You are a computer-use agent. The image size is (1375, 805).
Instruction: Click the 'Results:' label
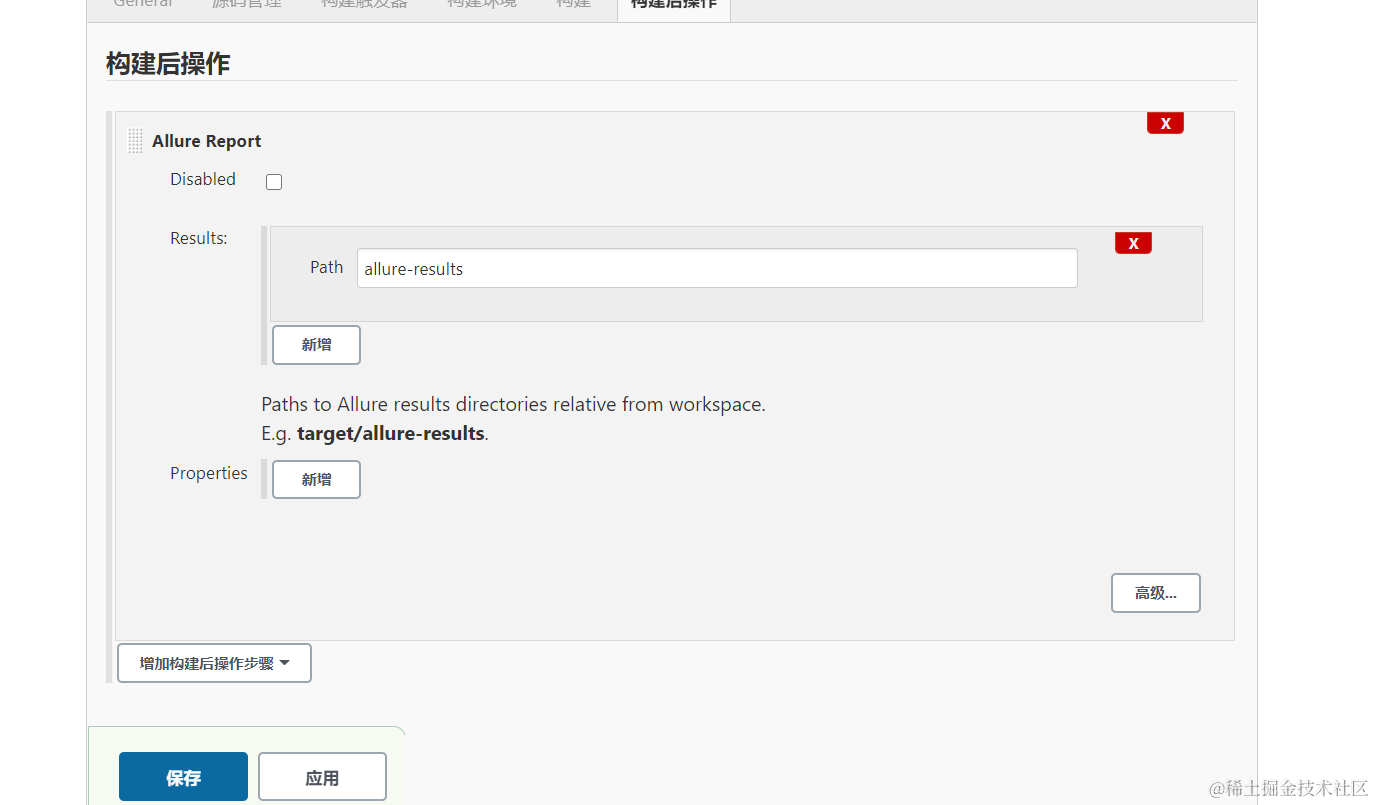[x=199, y=238]
